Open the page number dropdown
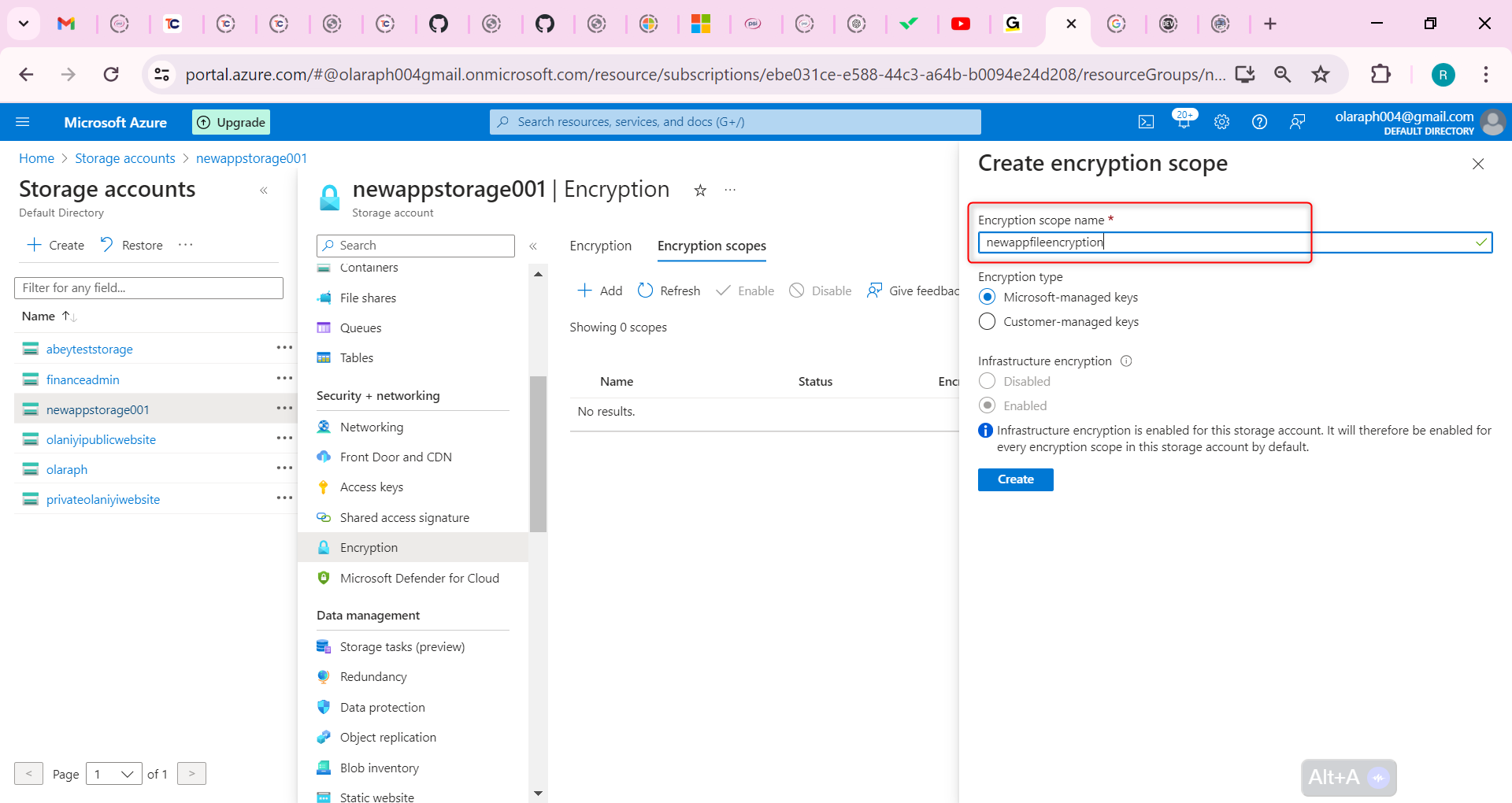 [114, 774]
